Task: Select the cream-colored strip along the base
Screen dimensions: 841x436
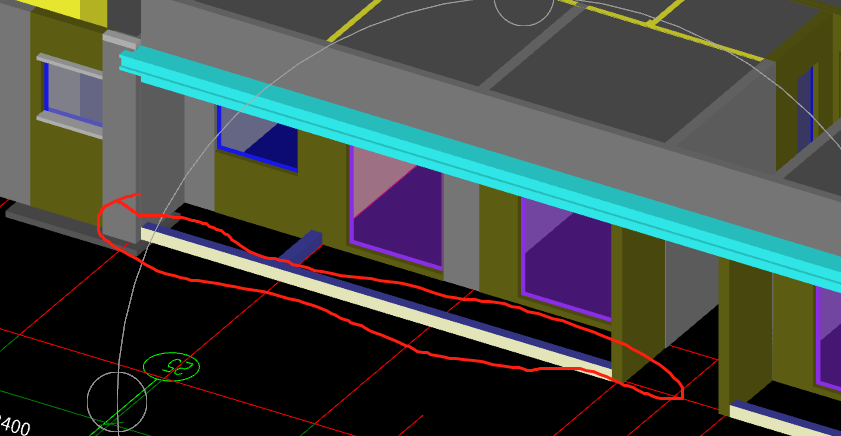Action: pyautogui.click(x=375, y=303)
